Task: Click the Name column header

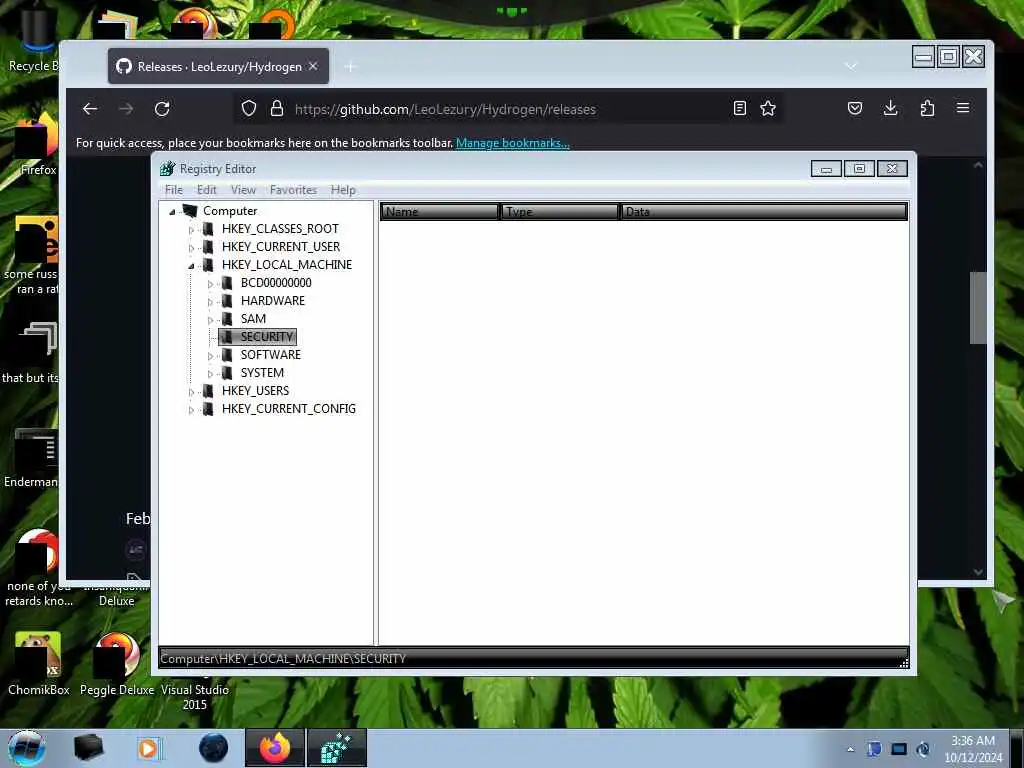Action: pos(440,212)
